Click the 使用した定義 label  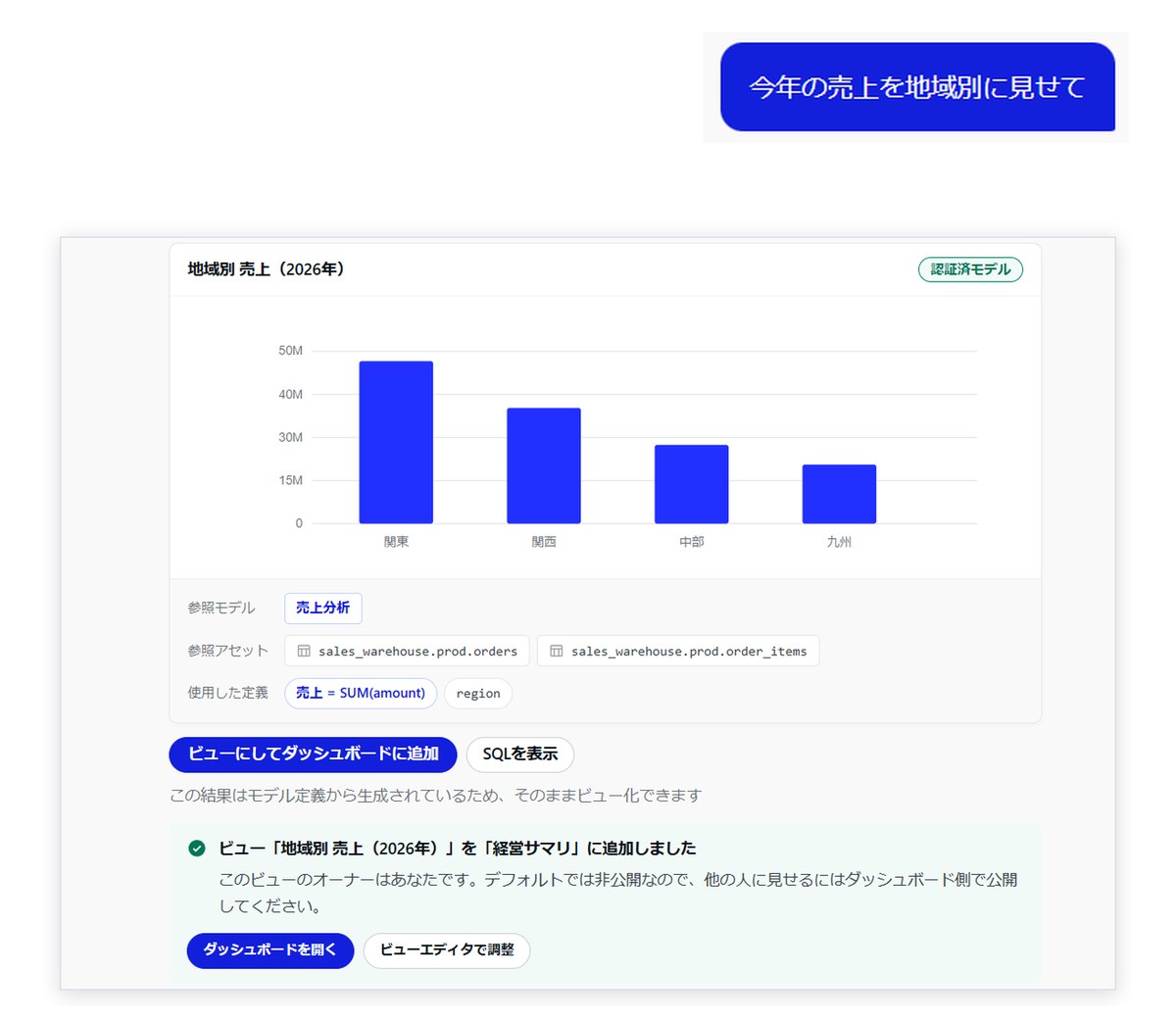[228, 693]
